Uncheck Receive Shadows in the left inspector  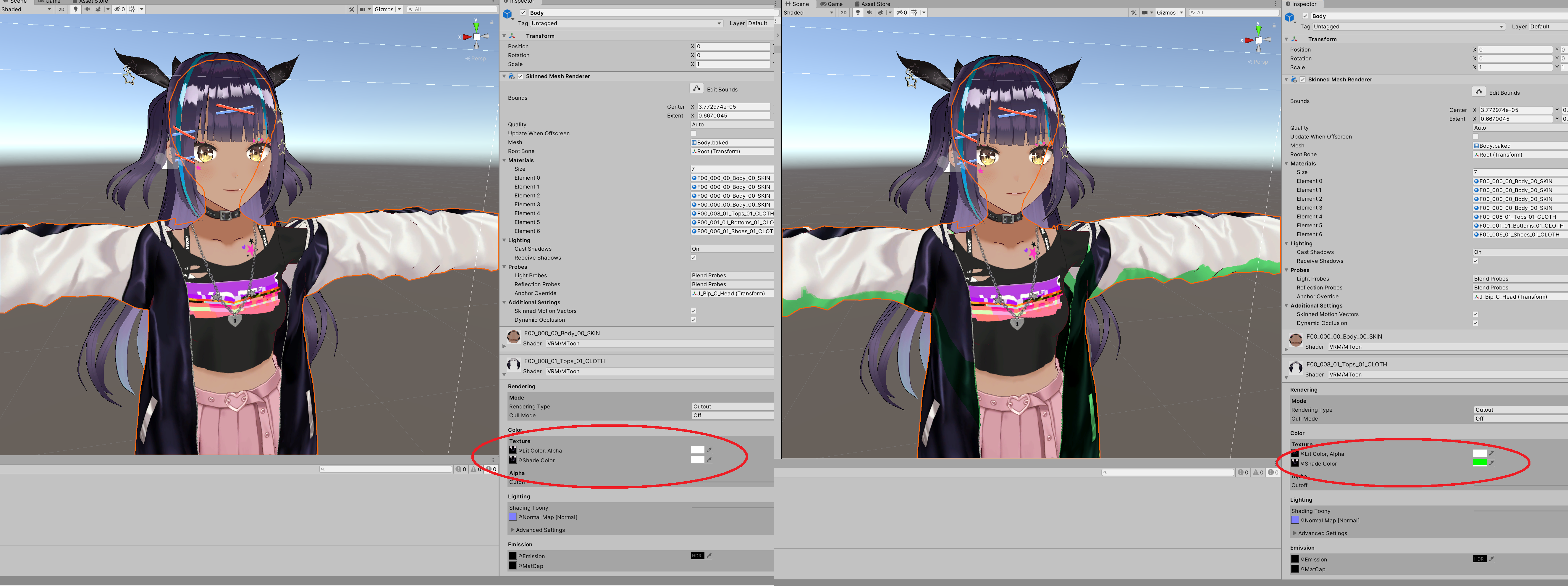(693, 258)
